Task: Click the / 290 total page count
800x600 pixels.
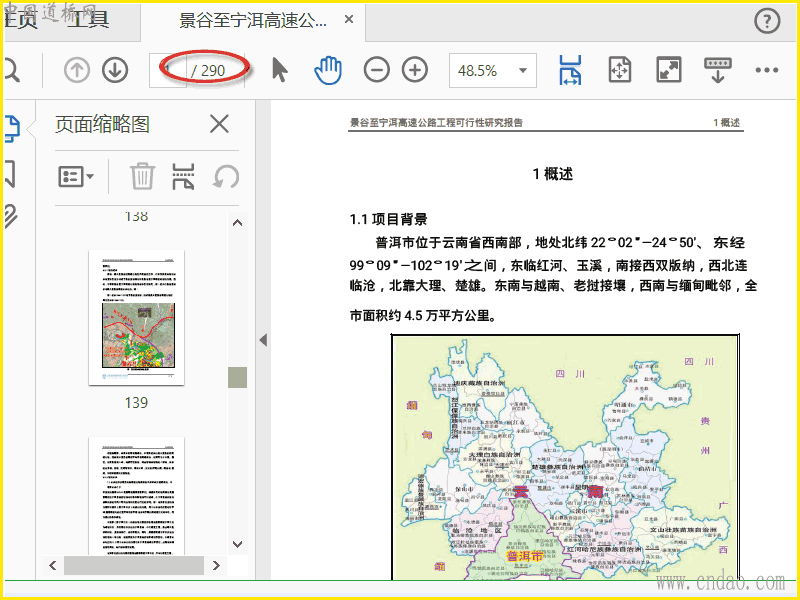Action: click(208, 71)
